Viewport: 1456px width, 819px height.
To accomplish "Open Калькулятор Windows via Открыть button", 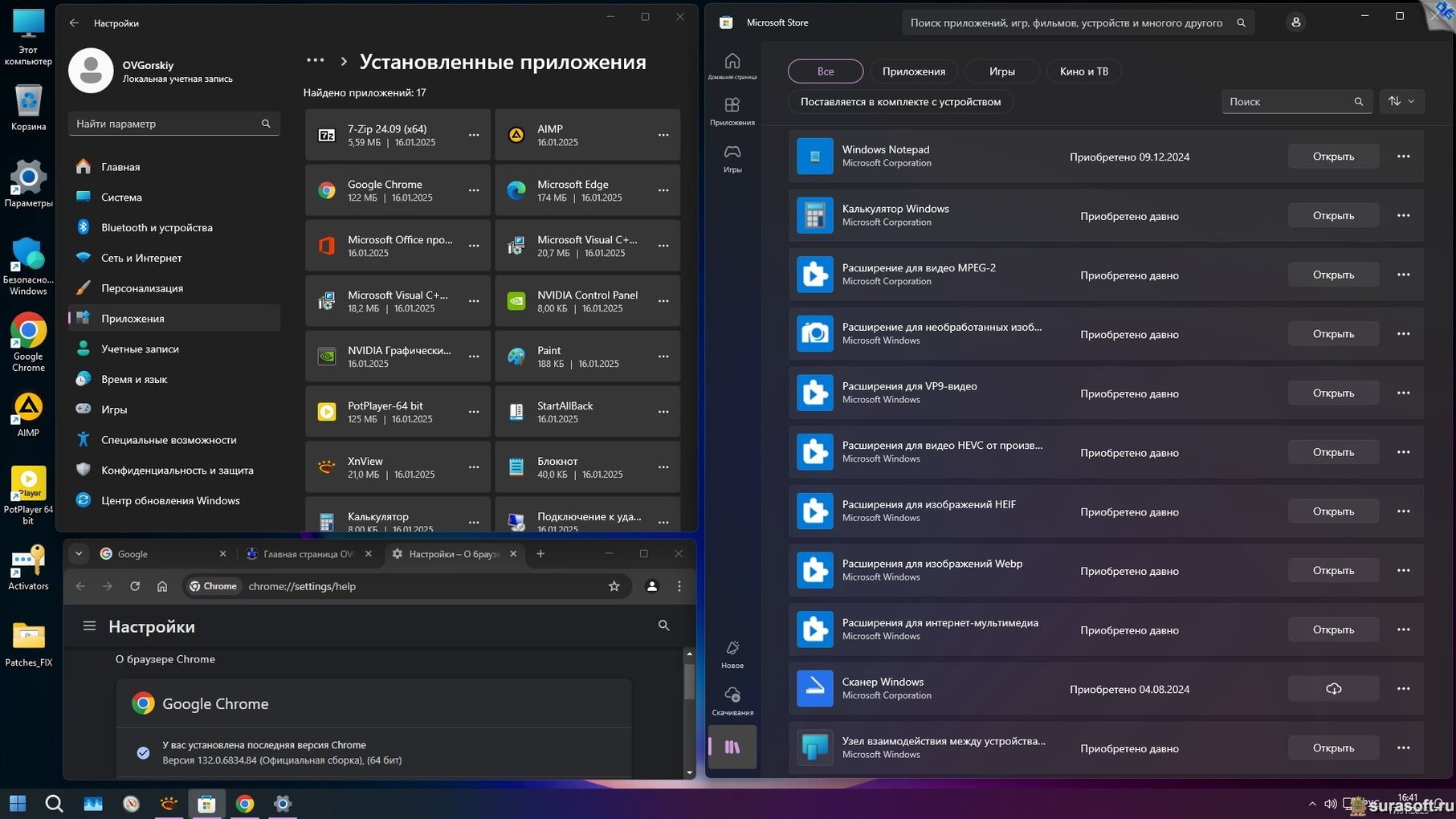I will click(x=1333, y=215).
